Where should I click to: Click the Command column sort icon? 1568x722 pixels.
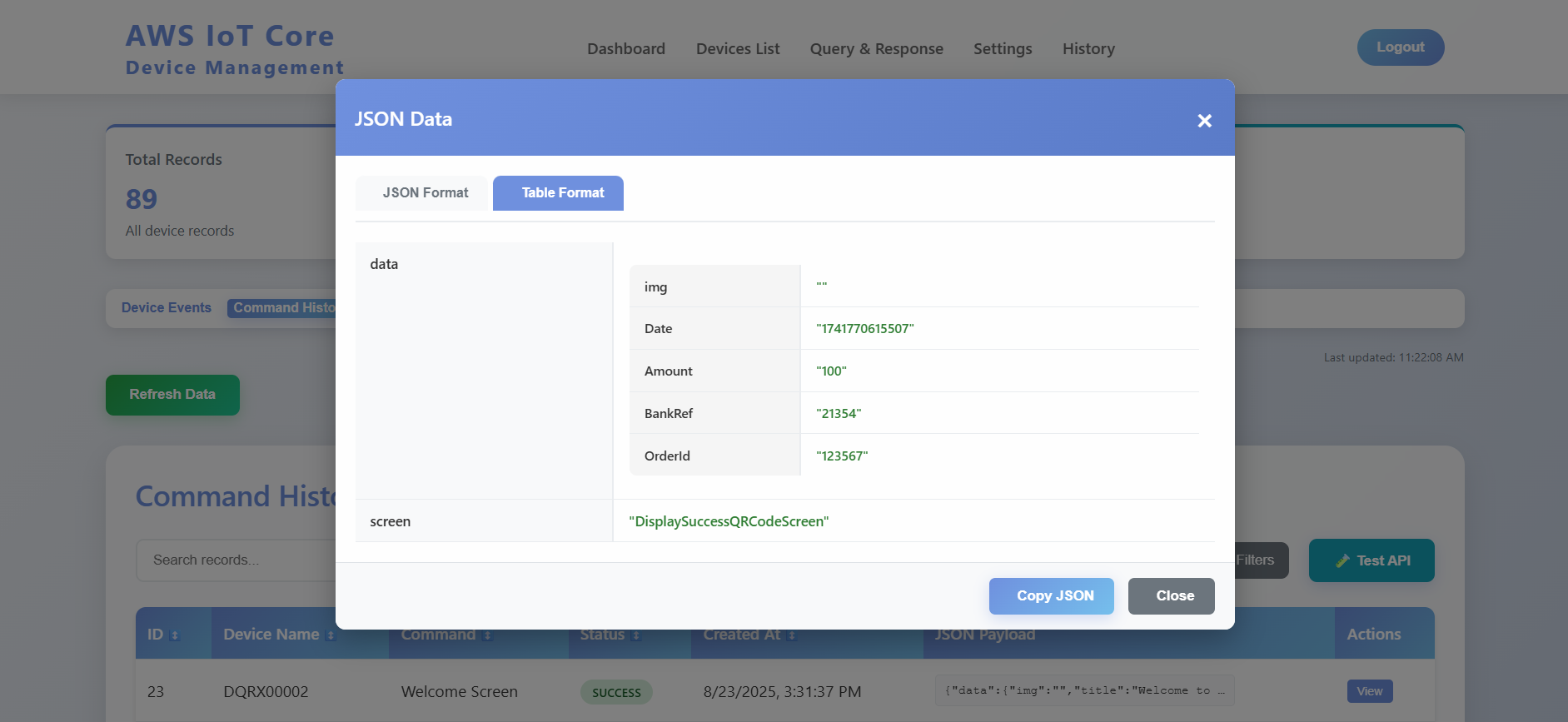[x=487, y=635]
